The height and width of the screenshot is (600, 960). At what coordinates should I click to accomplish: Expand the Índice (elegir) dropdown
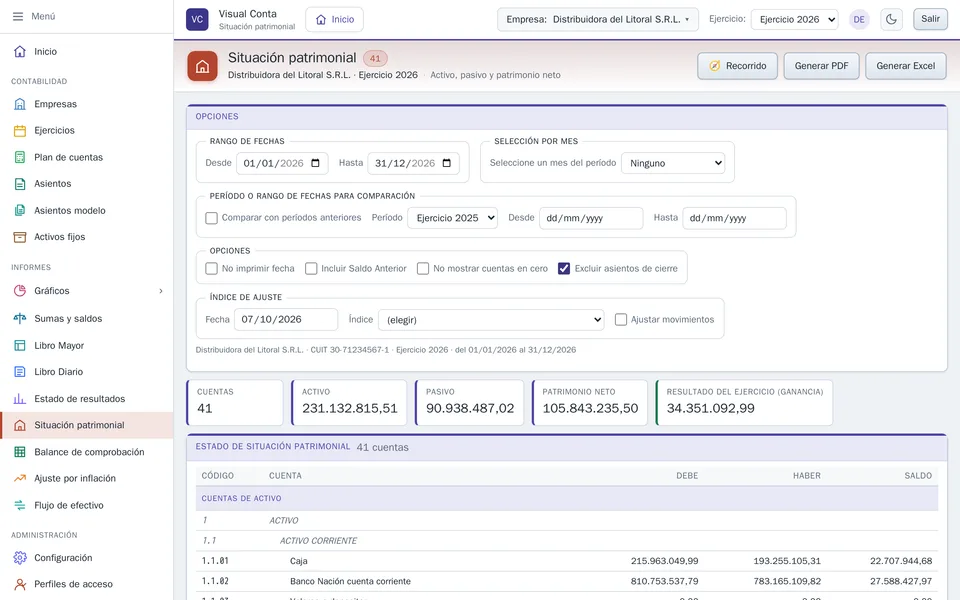pos(491,320)
